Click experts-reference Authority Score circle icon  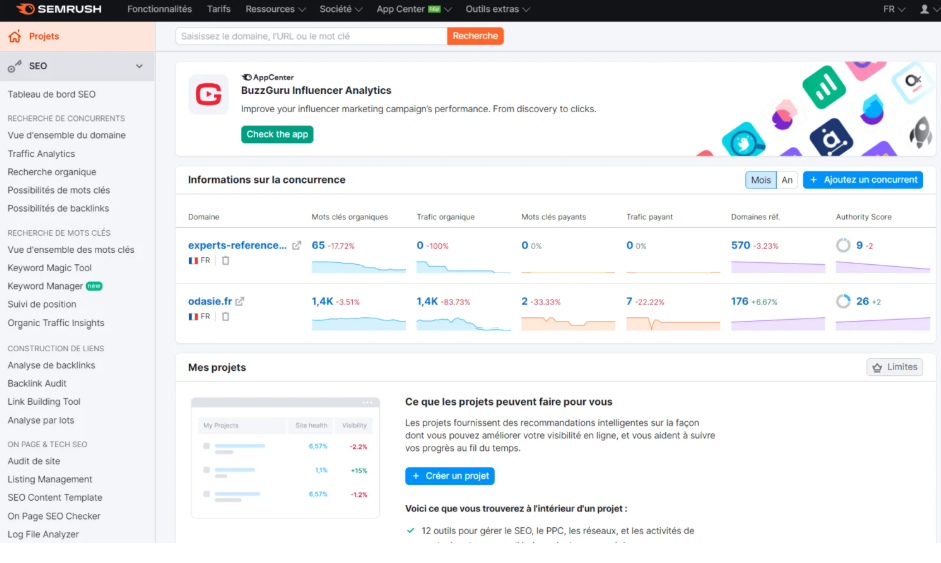pos(843,245)
